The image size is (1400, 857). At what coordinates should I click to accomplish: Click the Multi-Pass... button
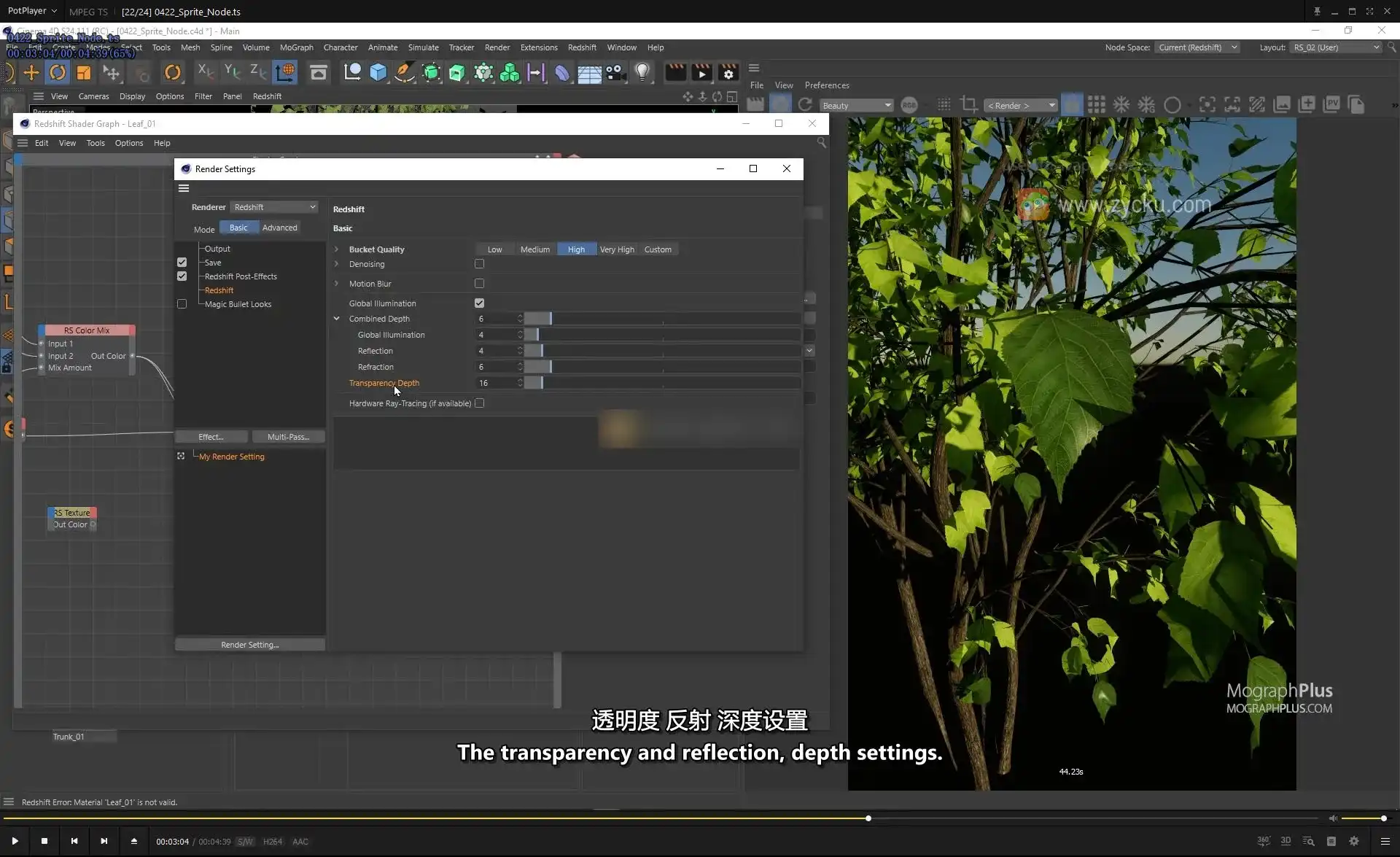pos(289,436)
